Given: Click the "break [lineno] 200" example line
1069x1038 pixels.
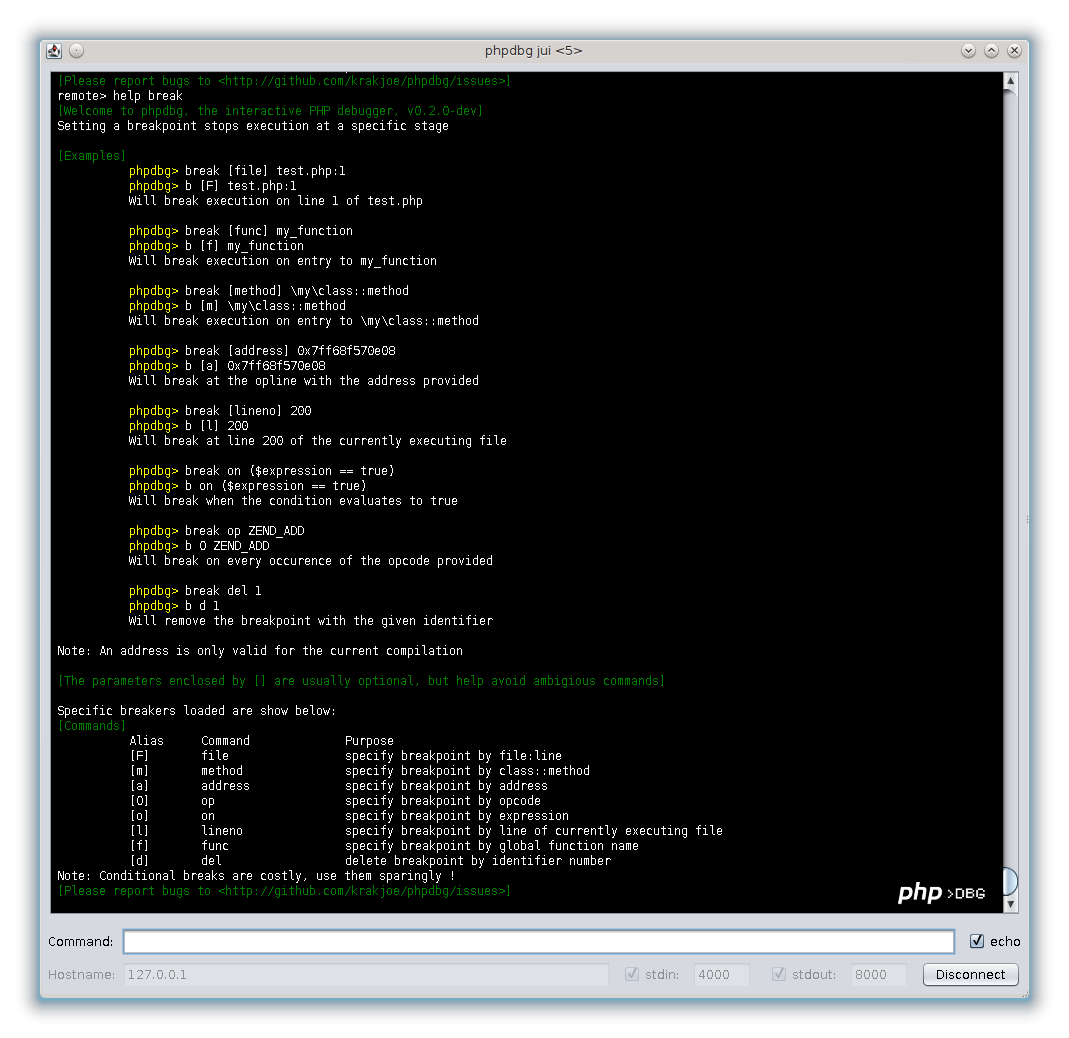Looking at the screenshot, I should click(x=220, y=411).
